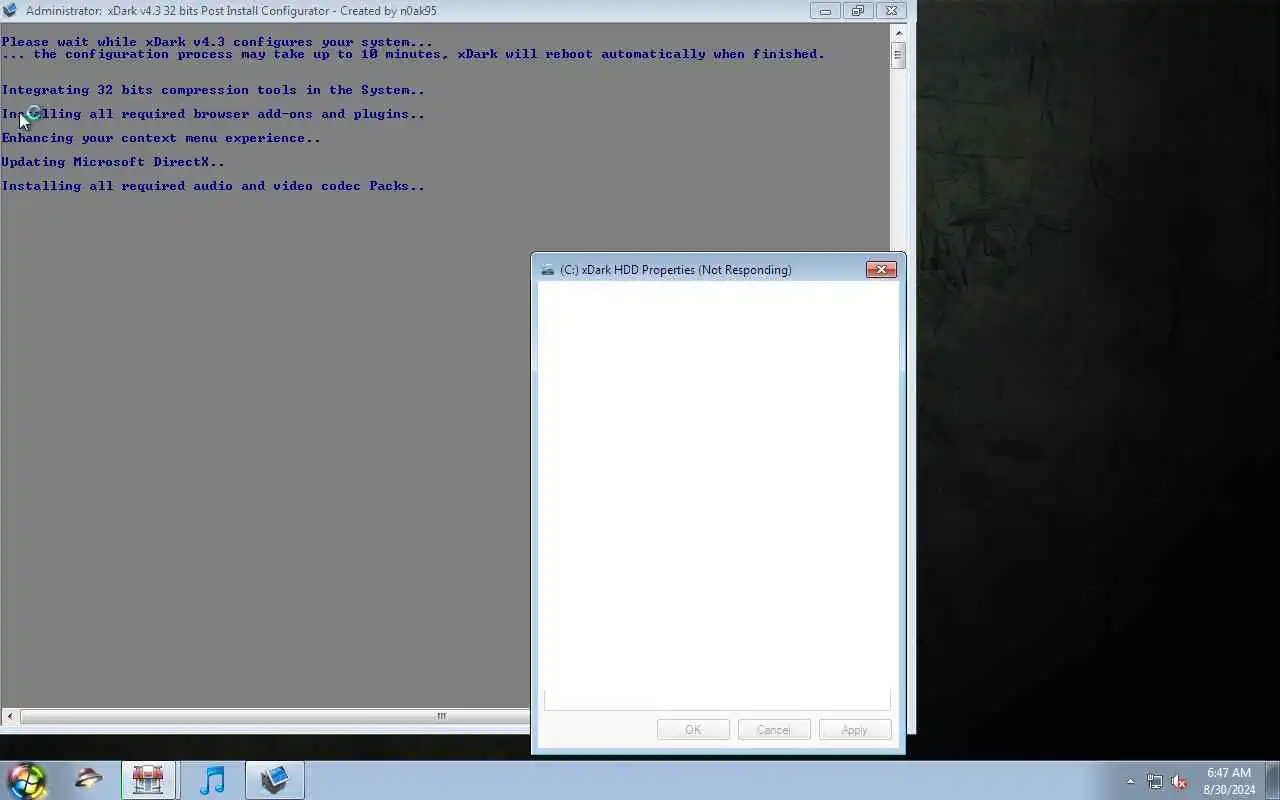Launch the blue music note taskbar icon
Viewport: 1280px width, 800px height.
pyautogui.click(x=212, y=779)
